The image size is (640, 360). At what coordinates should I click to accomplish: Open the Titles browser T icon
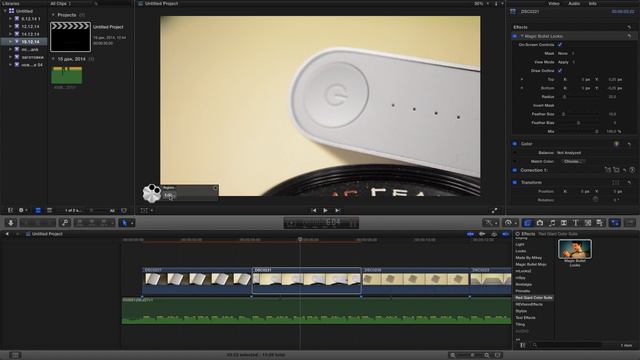pyautogui.click(x=576, y=223)
